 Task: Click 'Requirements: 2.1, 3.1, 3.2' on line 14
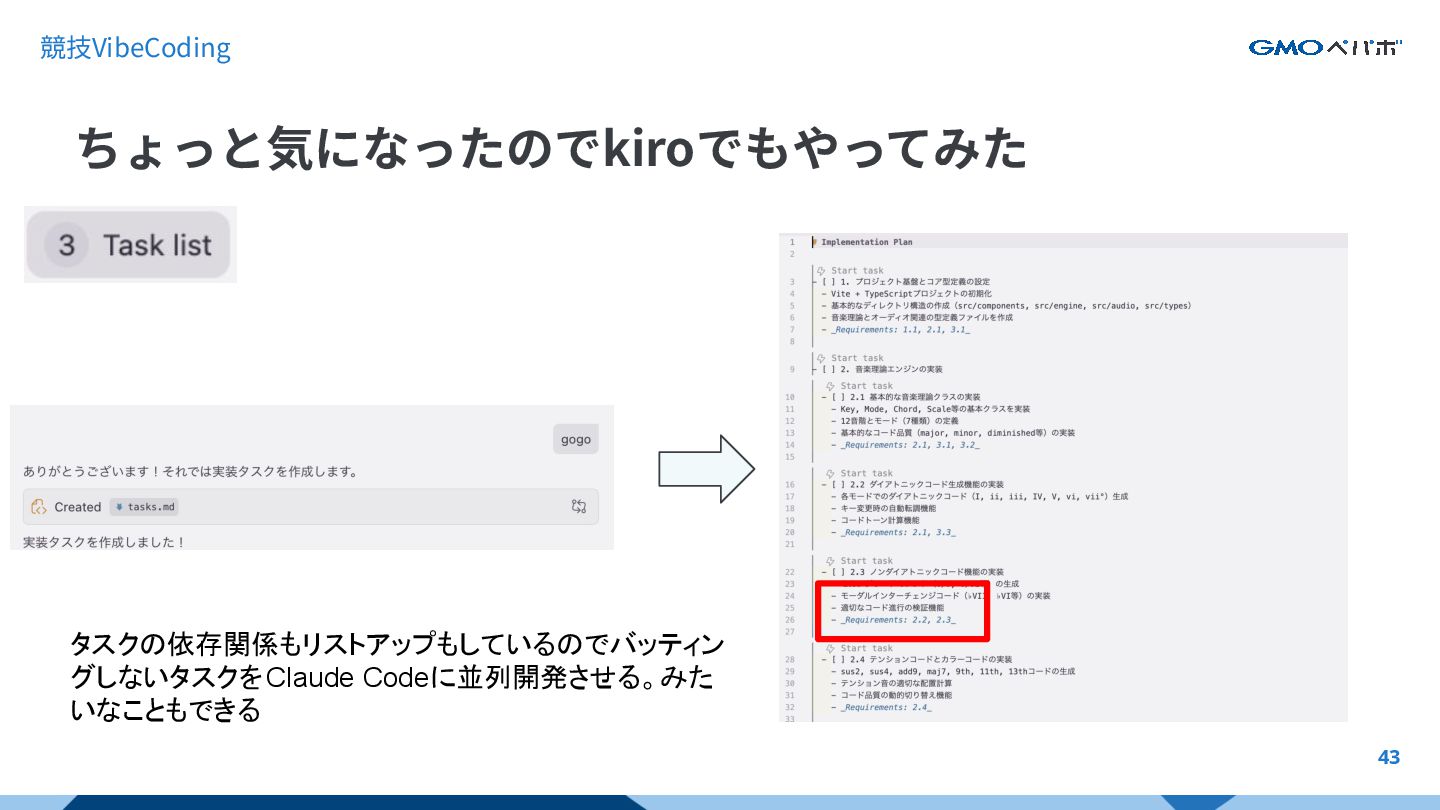point(910,445)
